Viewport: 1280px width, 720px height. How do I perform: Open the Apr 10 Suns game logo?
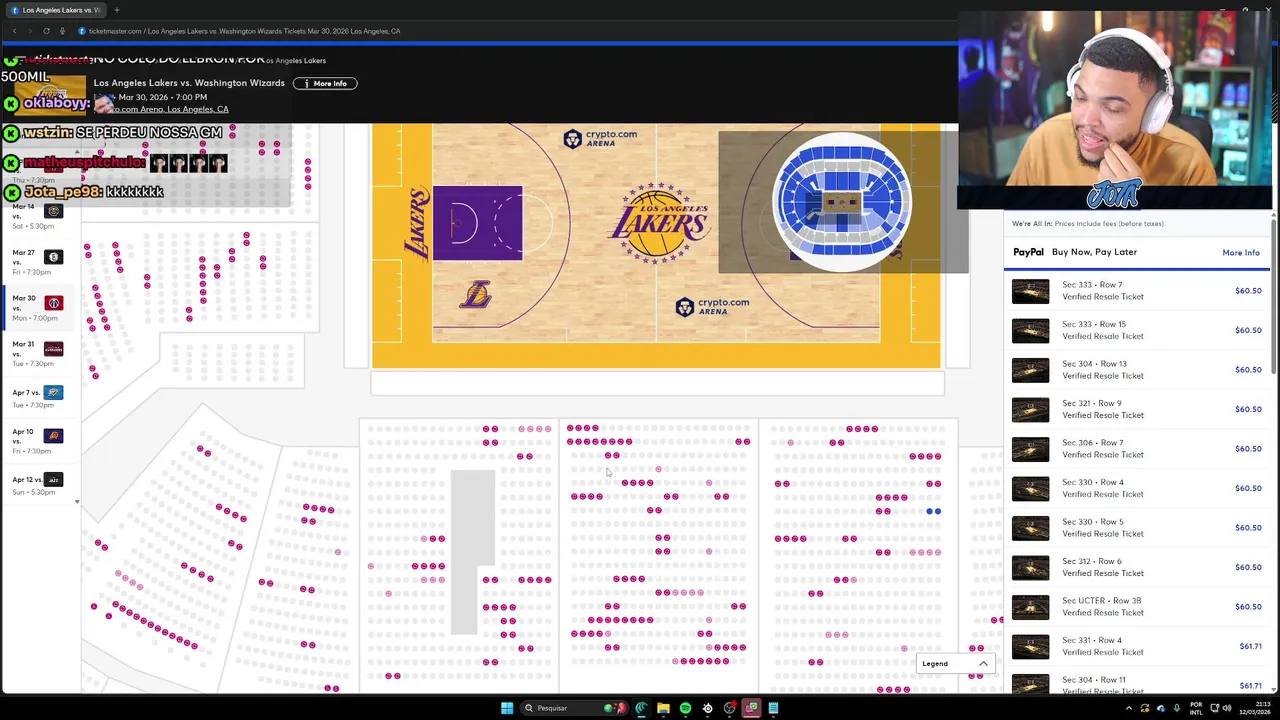point(54,436)
